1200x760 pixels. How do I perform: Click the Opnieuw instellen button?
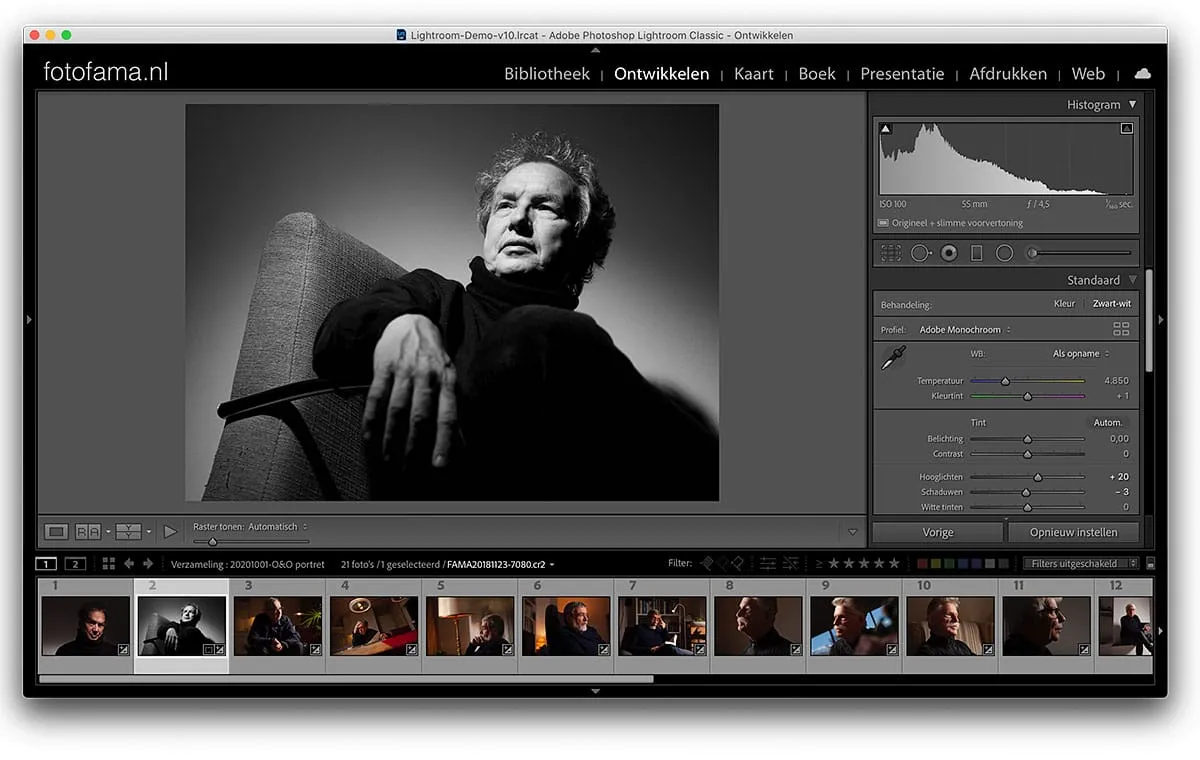[1073, 532]
